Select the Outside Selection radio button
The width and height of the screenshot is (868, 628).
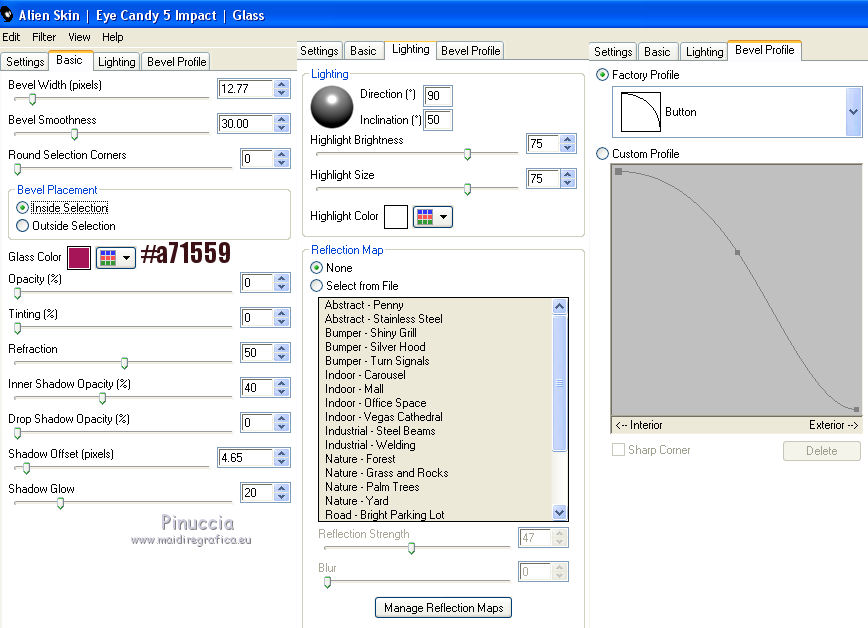[x=23, y=226]
